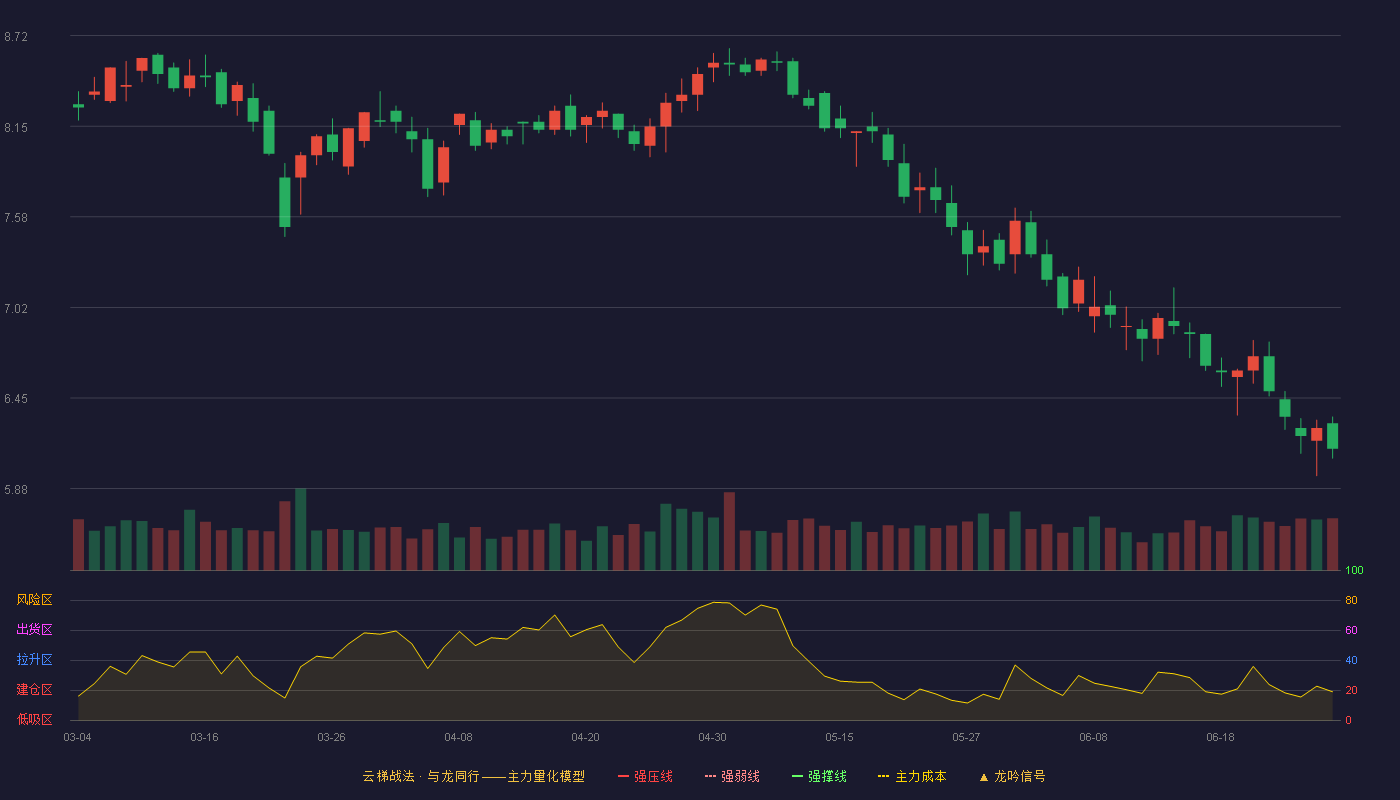1400x800 pixels.
Task: Click the red 强压线 line marker icon
Action: (x=623, y=776)
